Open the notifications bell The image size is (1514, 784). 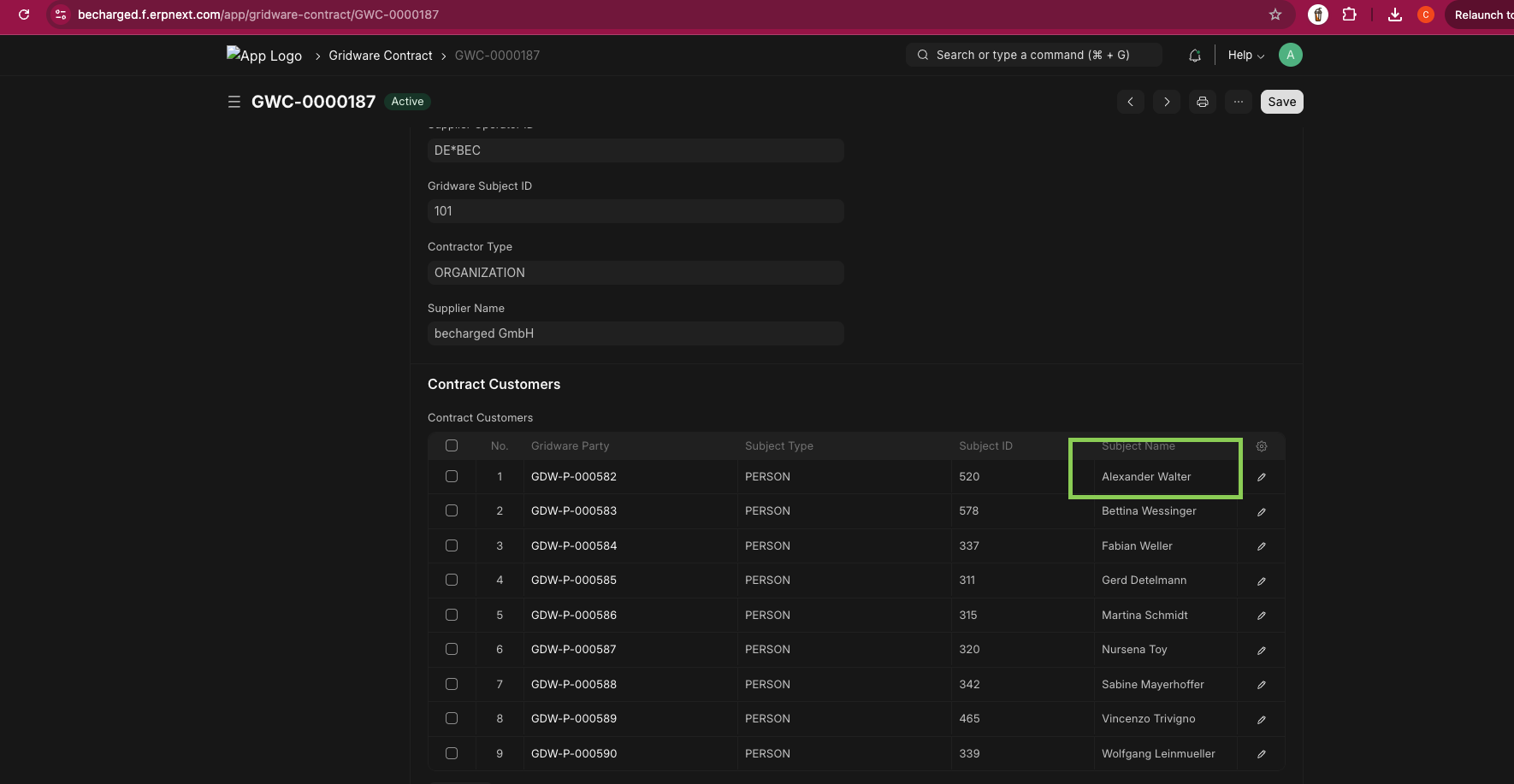tap(1195, 56)
